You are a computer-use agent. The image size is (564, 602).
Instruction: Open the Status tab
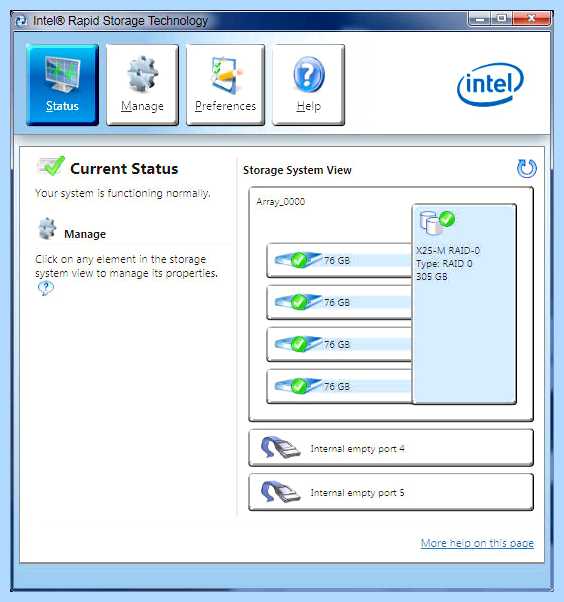click(x=62, y=84)
